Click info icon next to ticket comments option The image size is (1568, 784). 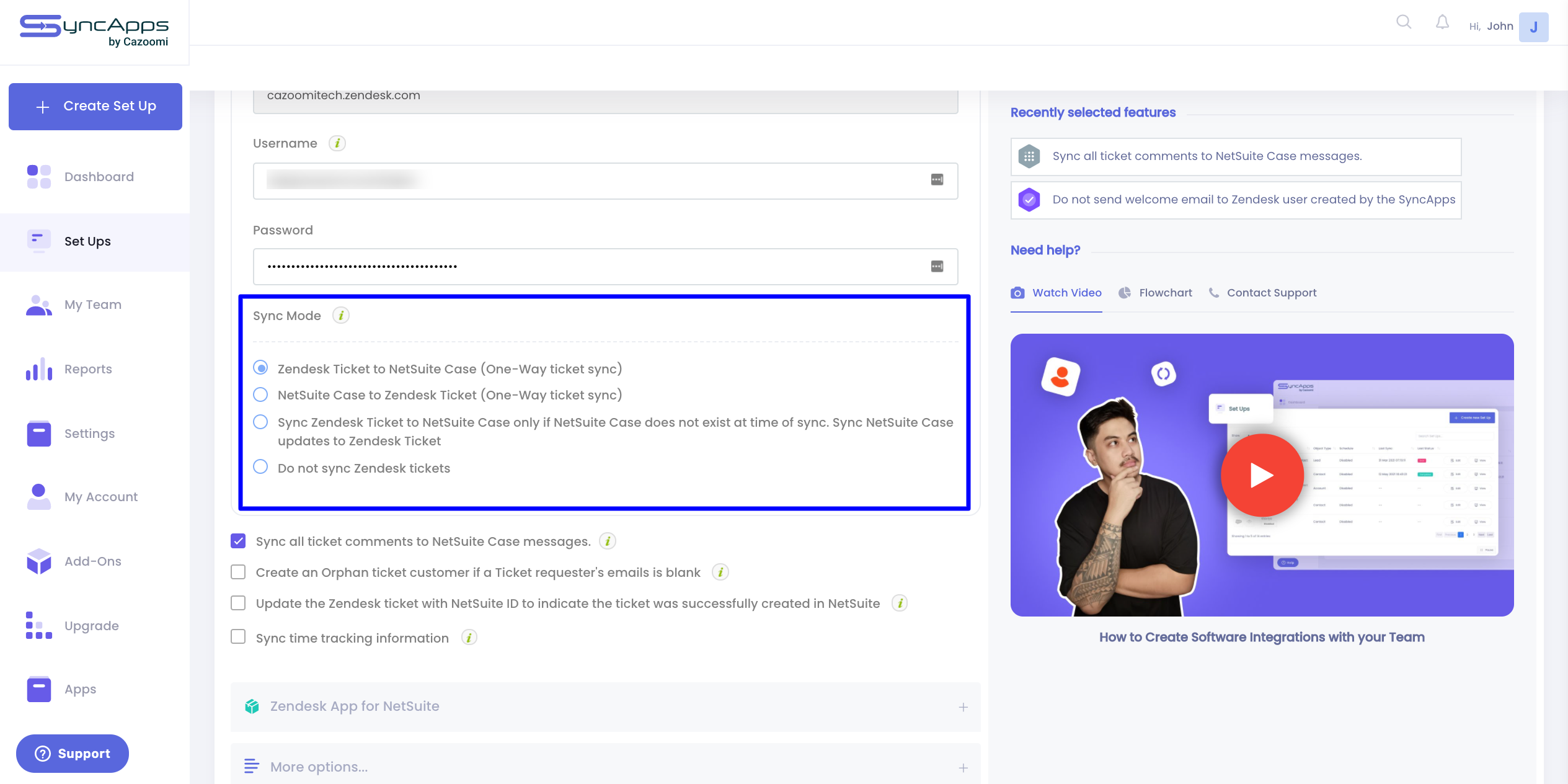click(x=608, y=541)
